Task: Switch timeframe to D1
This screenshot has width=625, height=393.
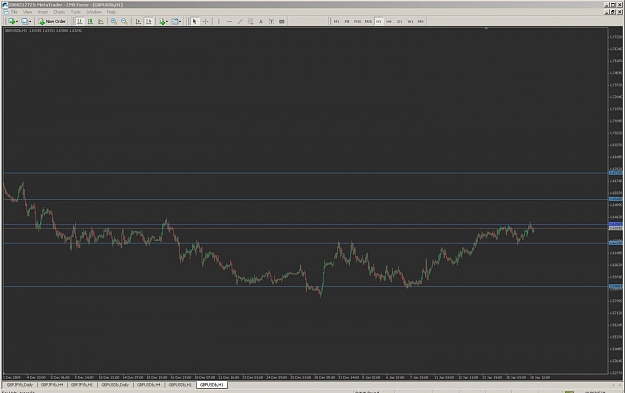Action: point(399,22)
